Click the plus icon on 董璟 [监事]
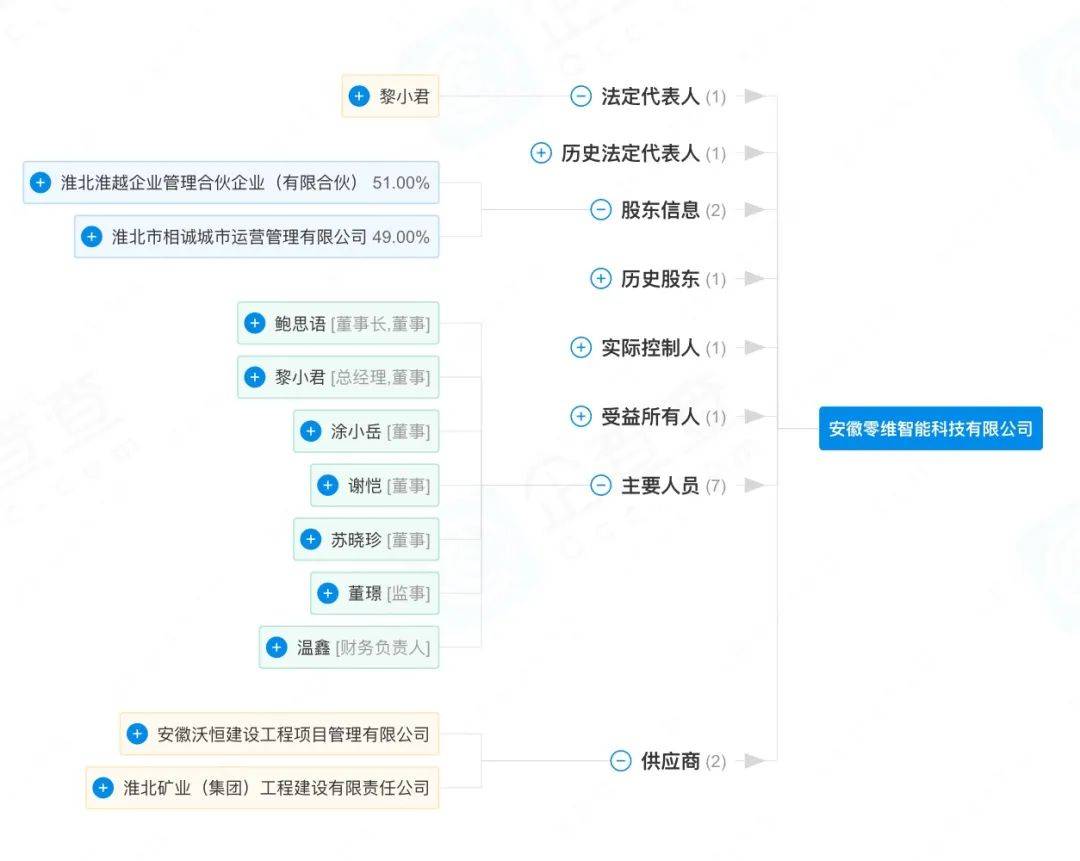 (327, 593)
